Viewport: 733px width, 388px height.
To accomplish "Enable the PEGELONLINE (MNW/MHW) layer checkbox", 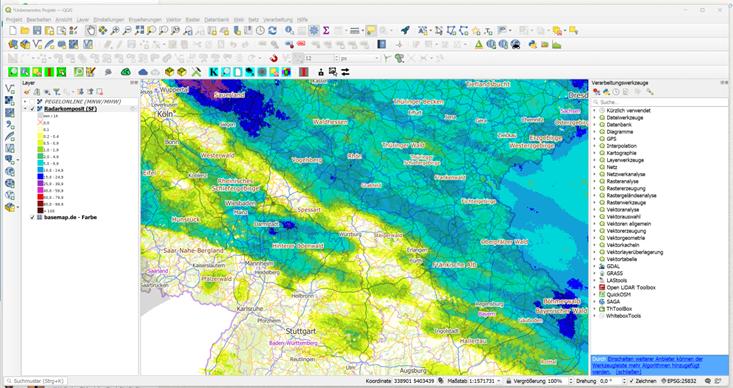I will (x=32, y=101).
